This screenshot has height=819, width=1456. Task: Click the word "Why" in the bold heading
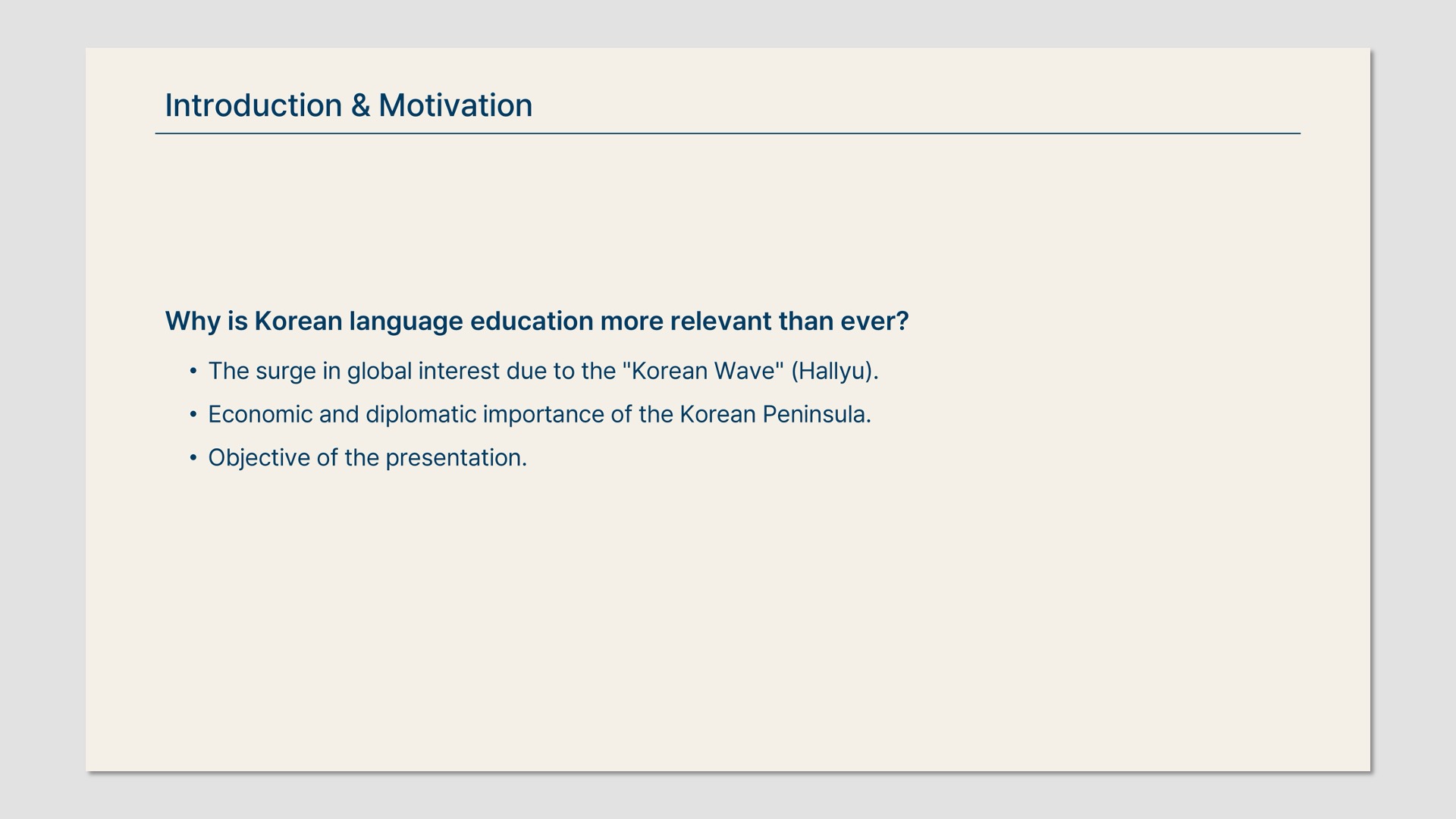point(193,321)
